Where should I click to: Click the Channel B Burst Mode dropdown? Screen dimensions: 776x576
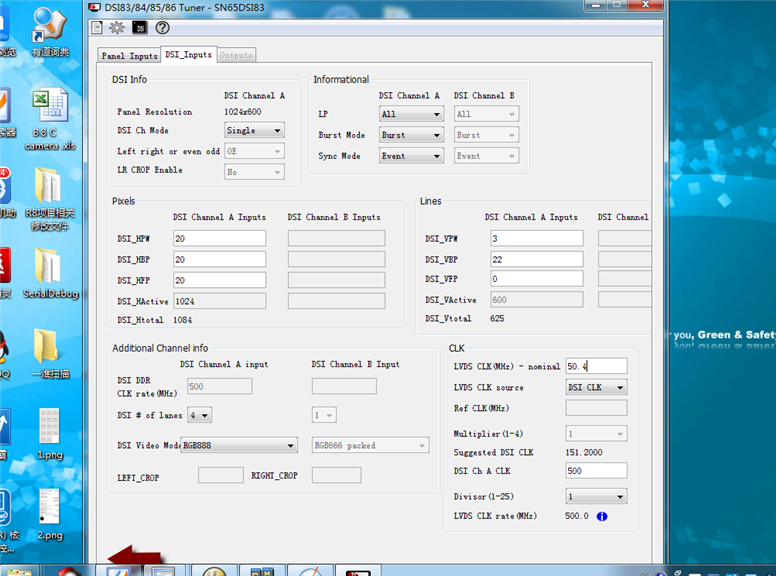[486, 135]
